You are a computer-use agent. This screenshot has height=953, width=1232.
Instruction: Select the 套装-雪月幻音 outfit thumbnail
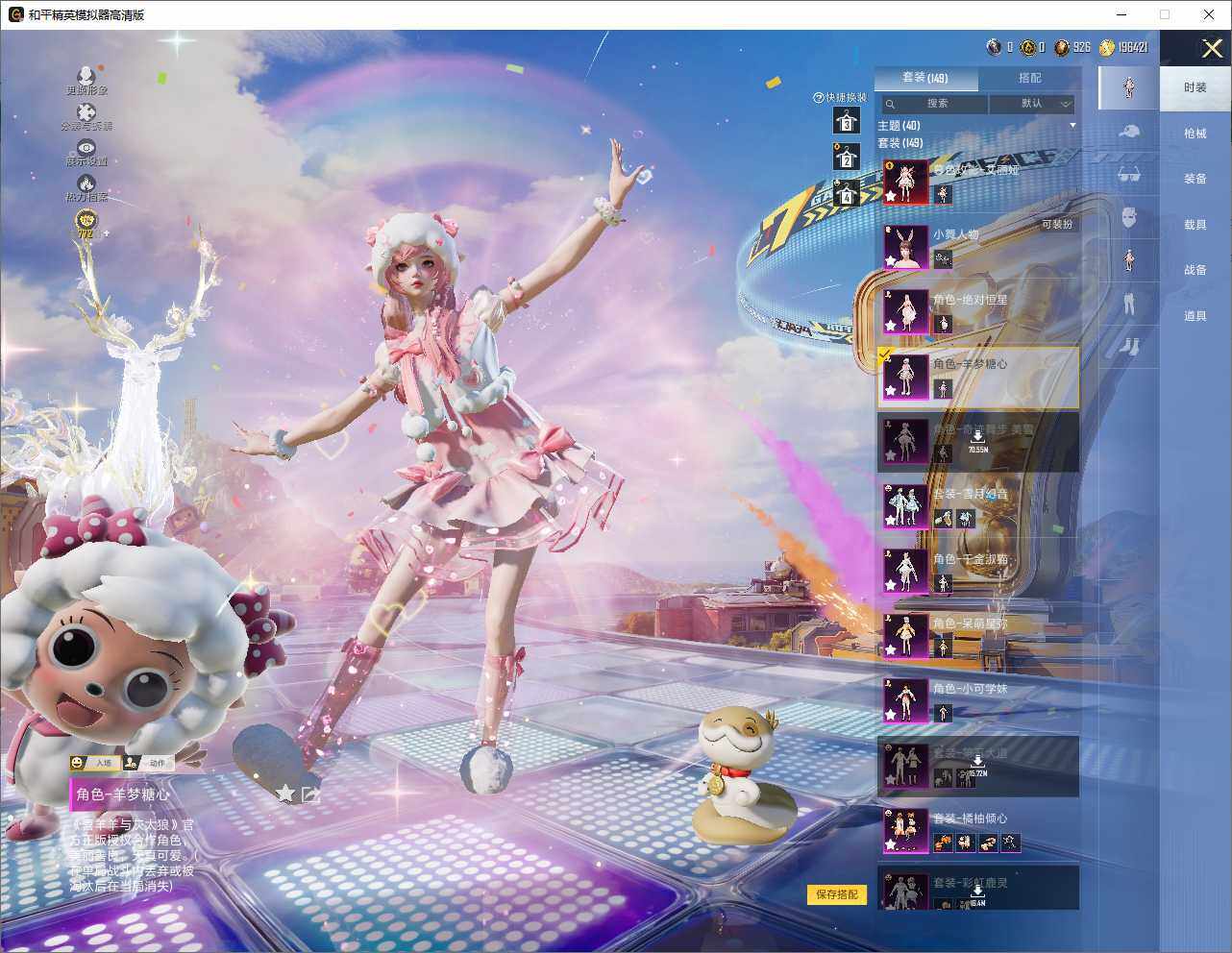click(906, 506)
